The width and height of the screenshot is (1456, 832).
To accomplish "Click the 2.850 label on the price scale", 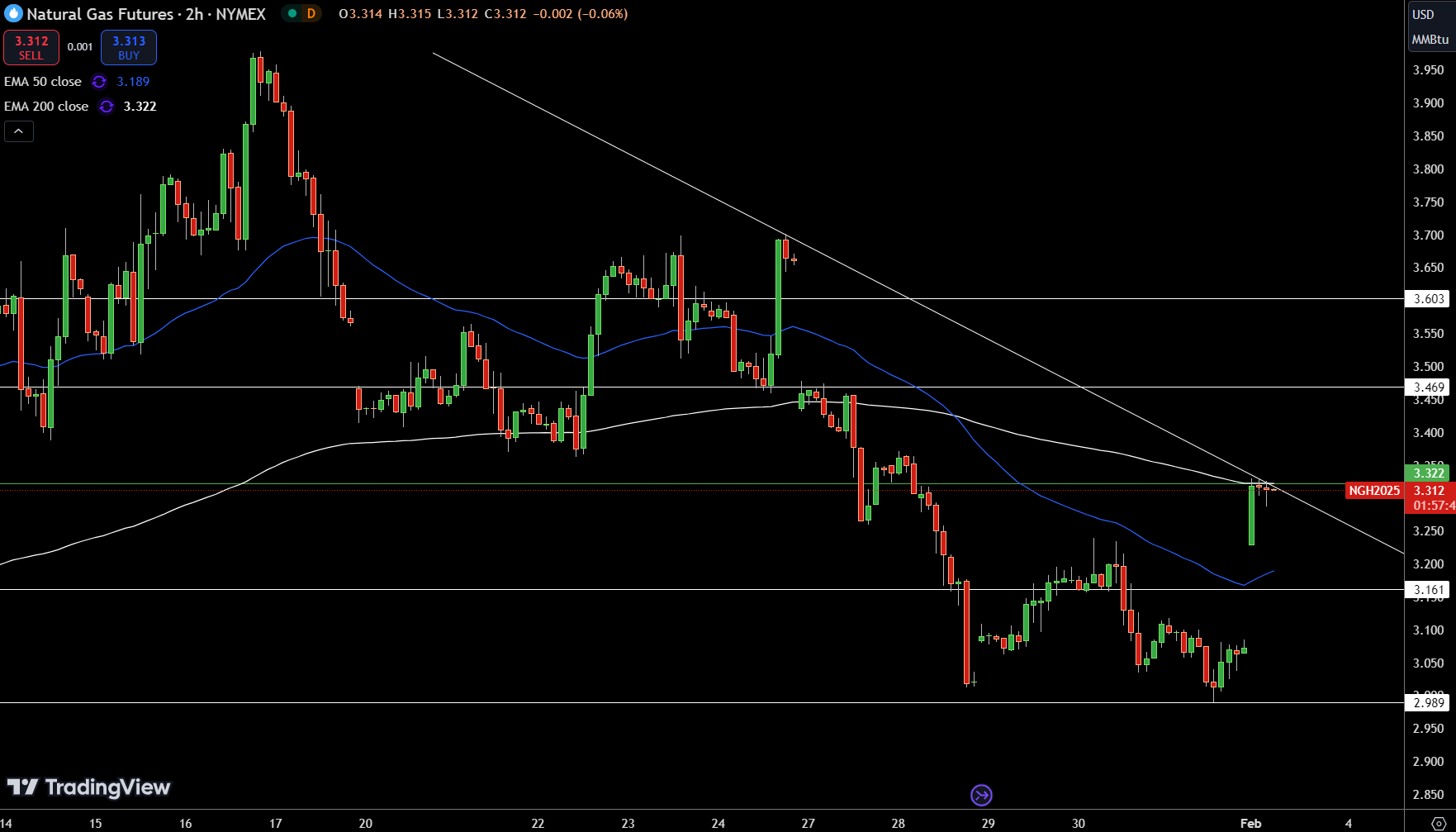I will pyautogui.click(x=1428, y=795).
